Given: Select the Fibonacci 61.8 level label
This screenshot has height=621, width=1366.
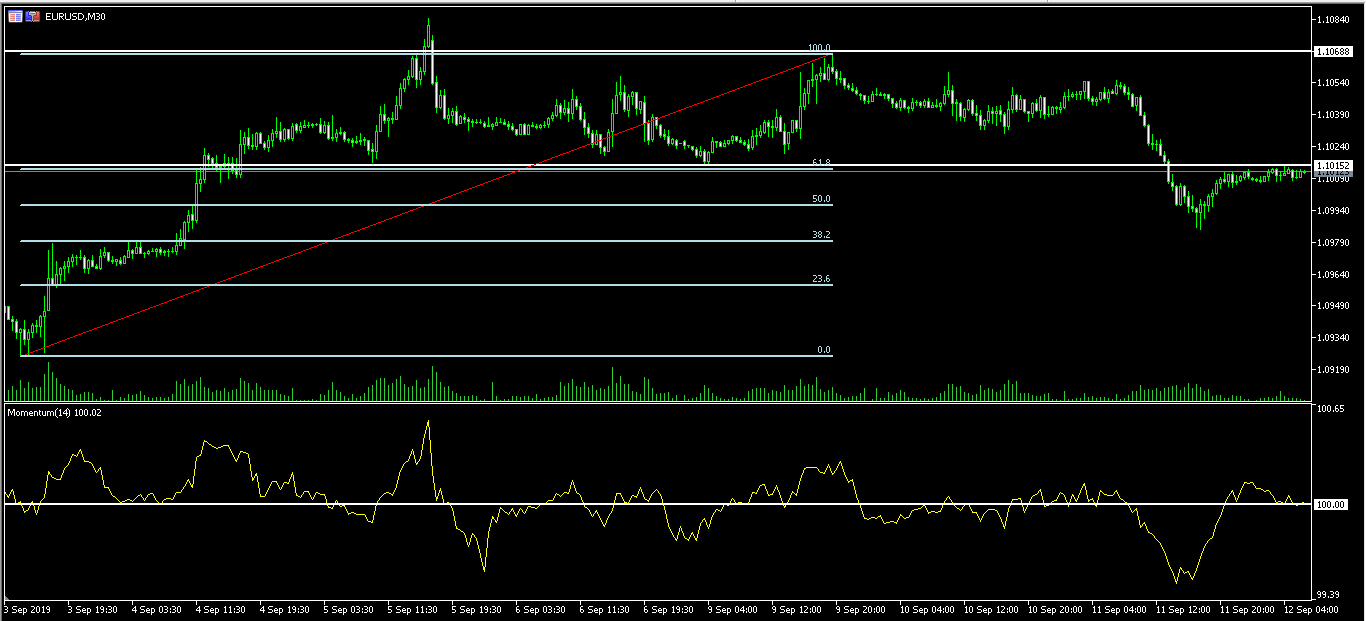Looking at the screenshot, I should pyautogui.click(x=821, y=162).
